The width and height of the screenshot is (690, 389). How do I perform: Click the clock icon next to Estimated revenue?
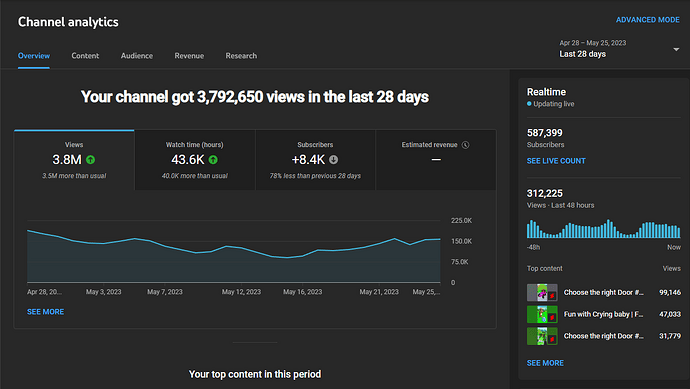tap(466, 145)
